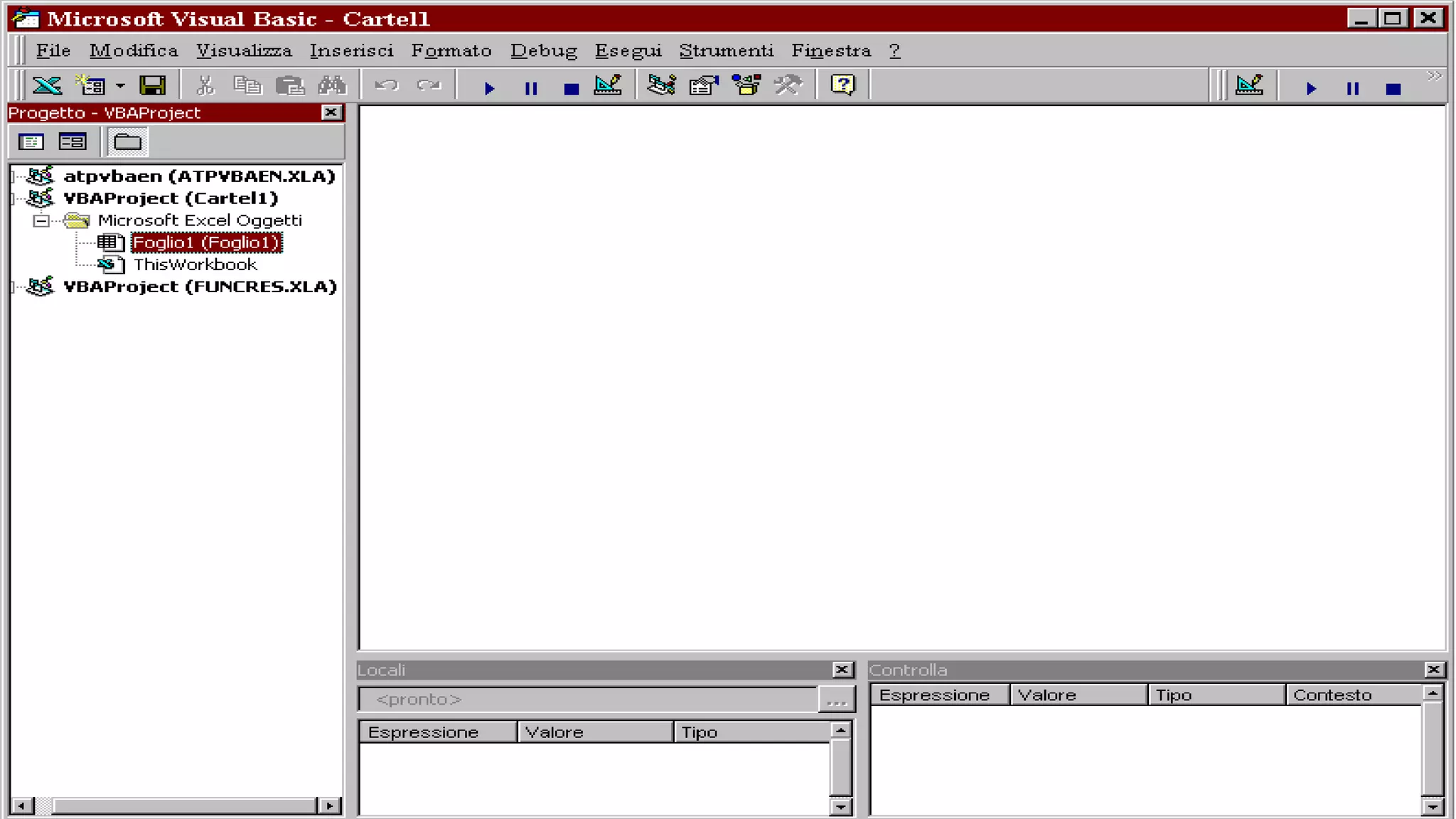This screenshot has height=819, width=1456.
Task: Select ThisWorkbook in the project tree
Action: click(x=195, y=265)
